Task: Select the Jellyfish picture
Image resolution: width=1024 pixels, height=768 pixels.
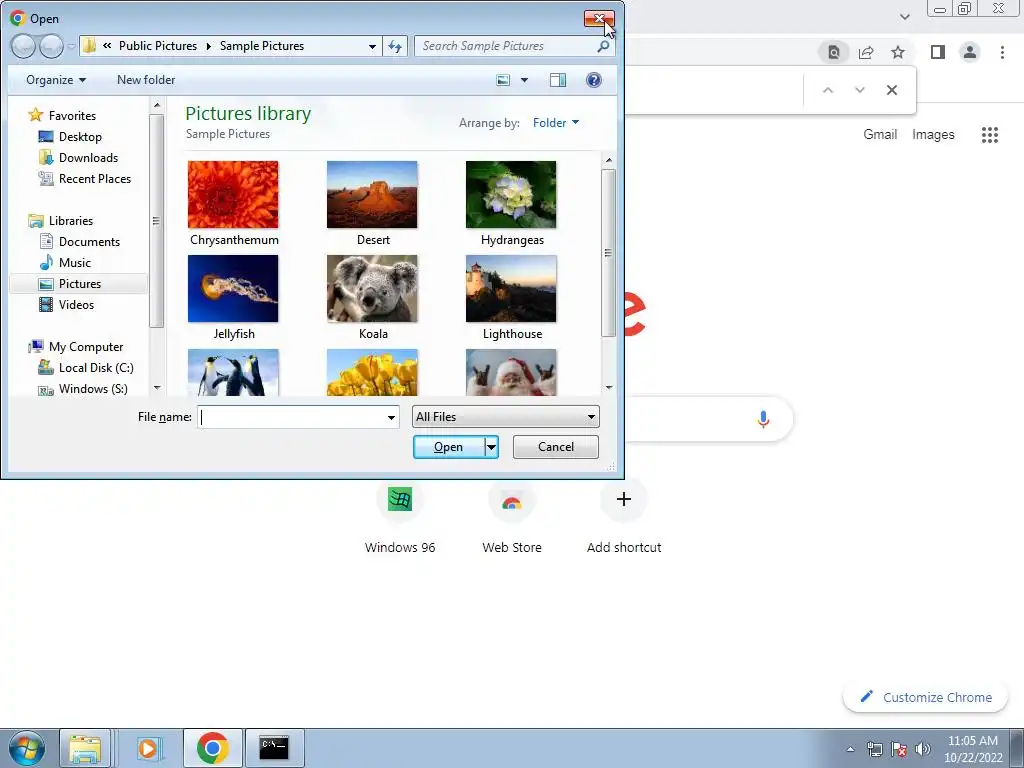Action: pyautogui.click(x=233, y=298)
